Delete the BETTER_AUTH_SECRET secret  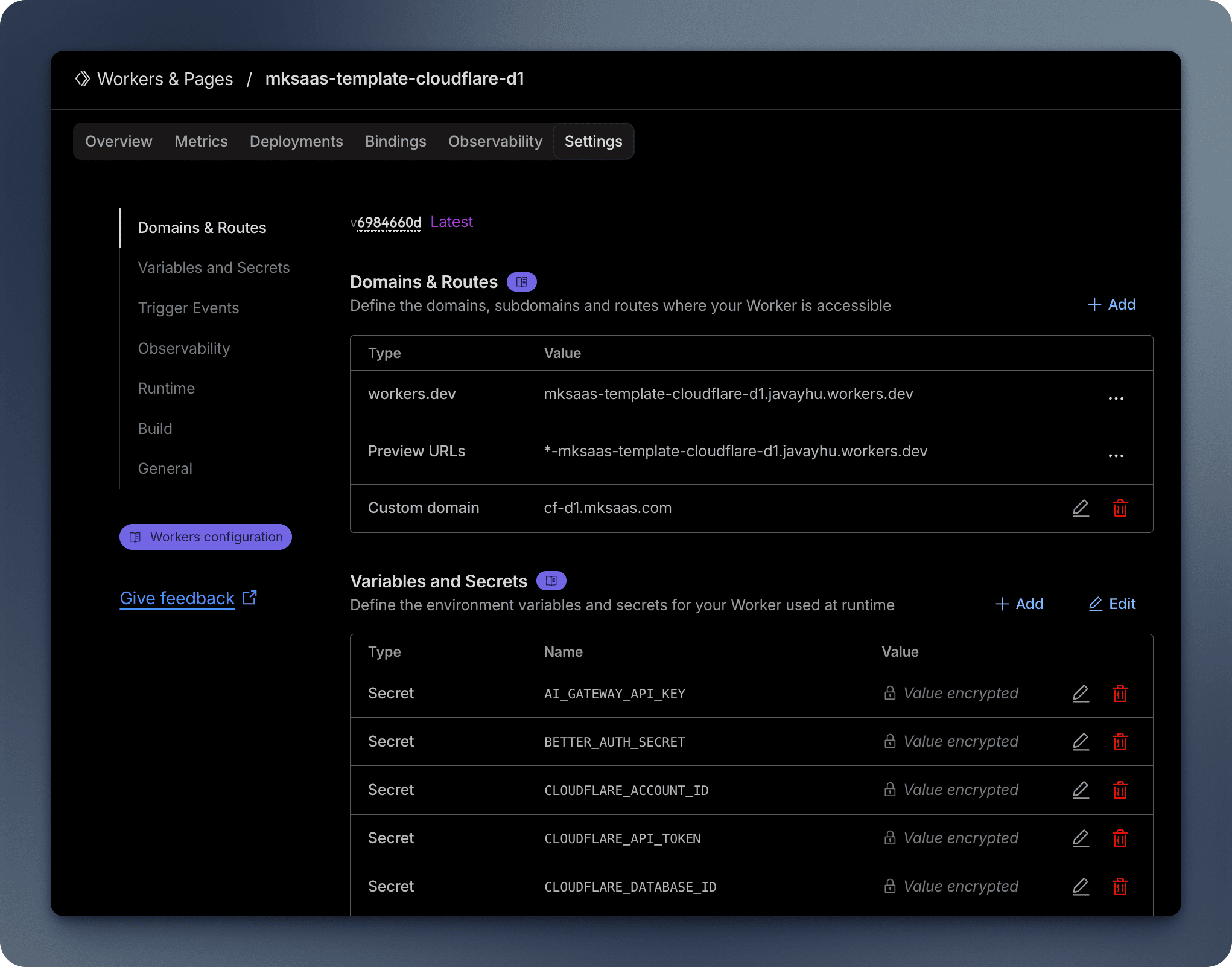[1120, 742]
